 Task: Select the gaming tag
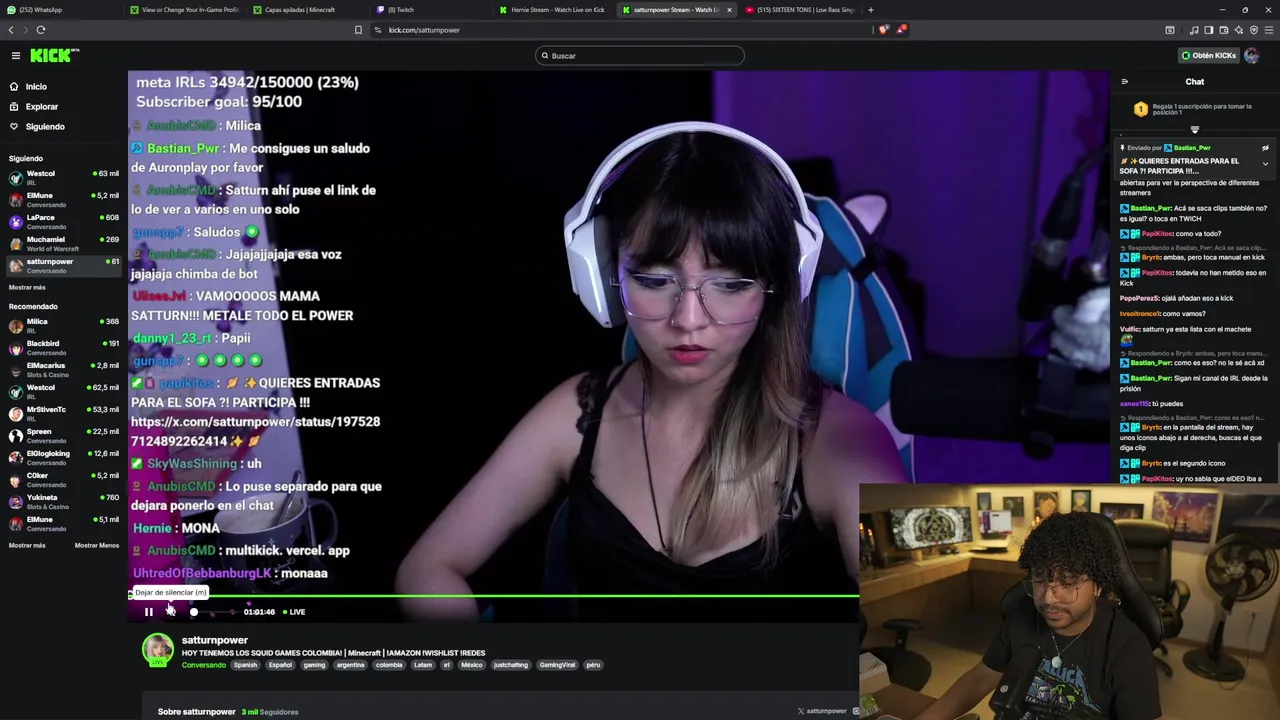314,665
